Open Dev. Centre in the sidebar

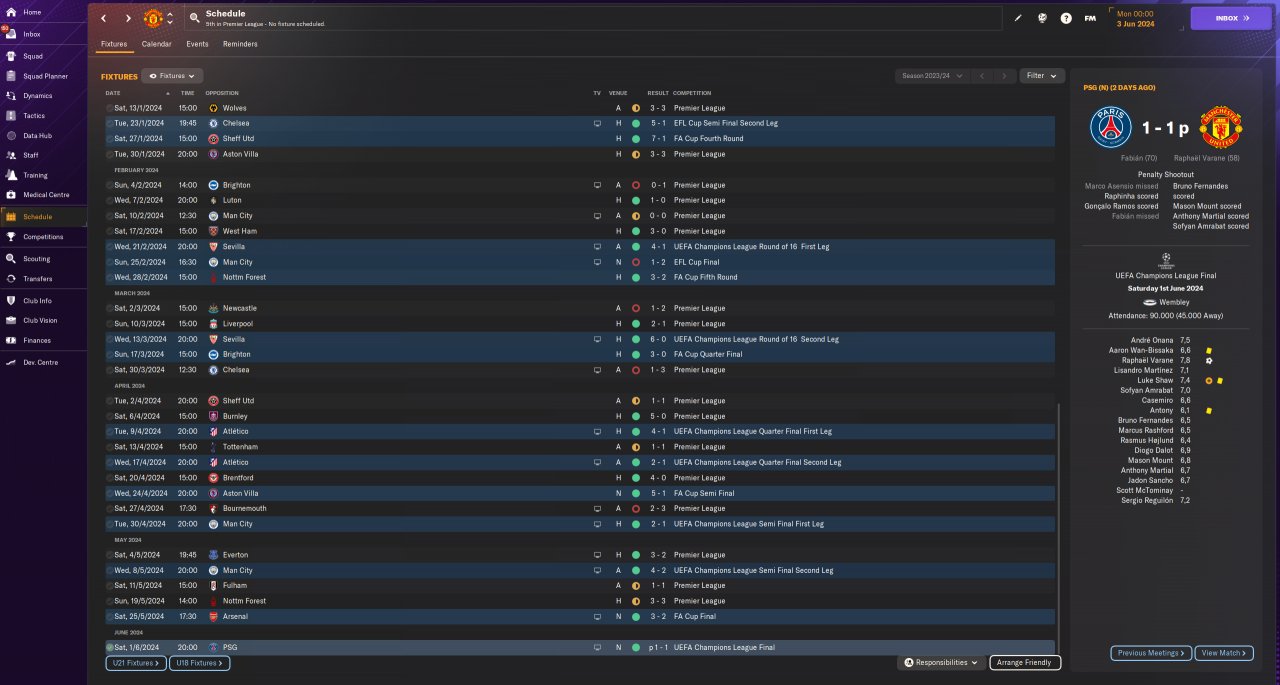[43, 362]
